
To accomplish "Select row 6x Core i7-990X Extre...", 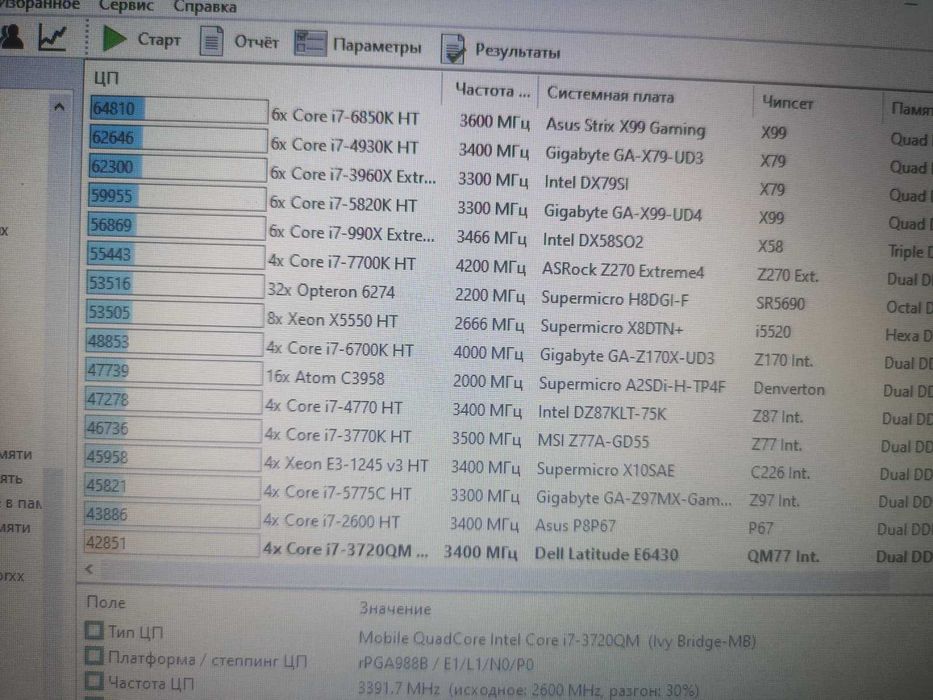I will (x=351, y=233).
